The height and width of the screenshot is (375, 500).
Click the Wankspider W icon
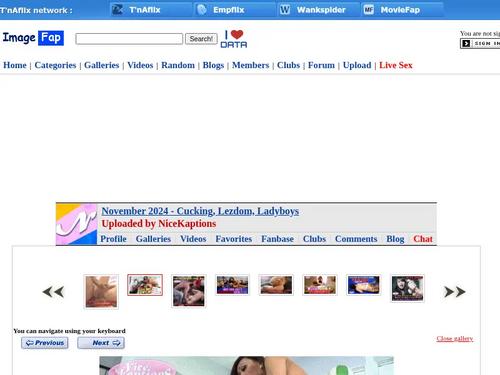285,9
